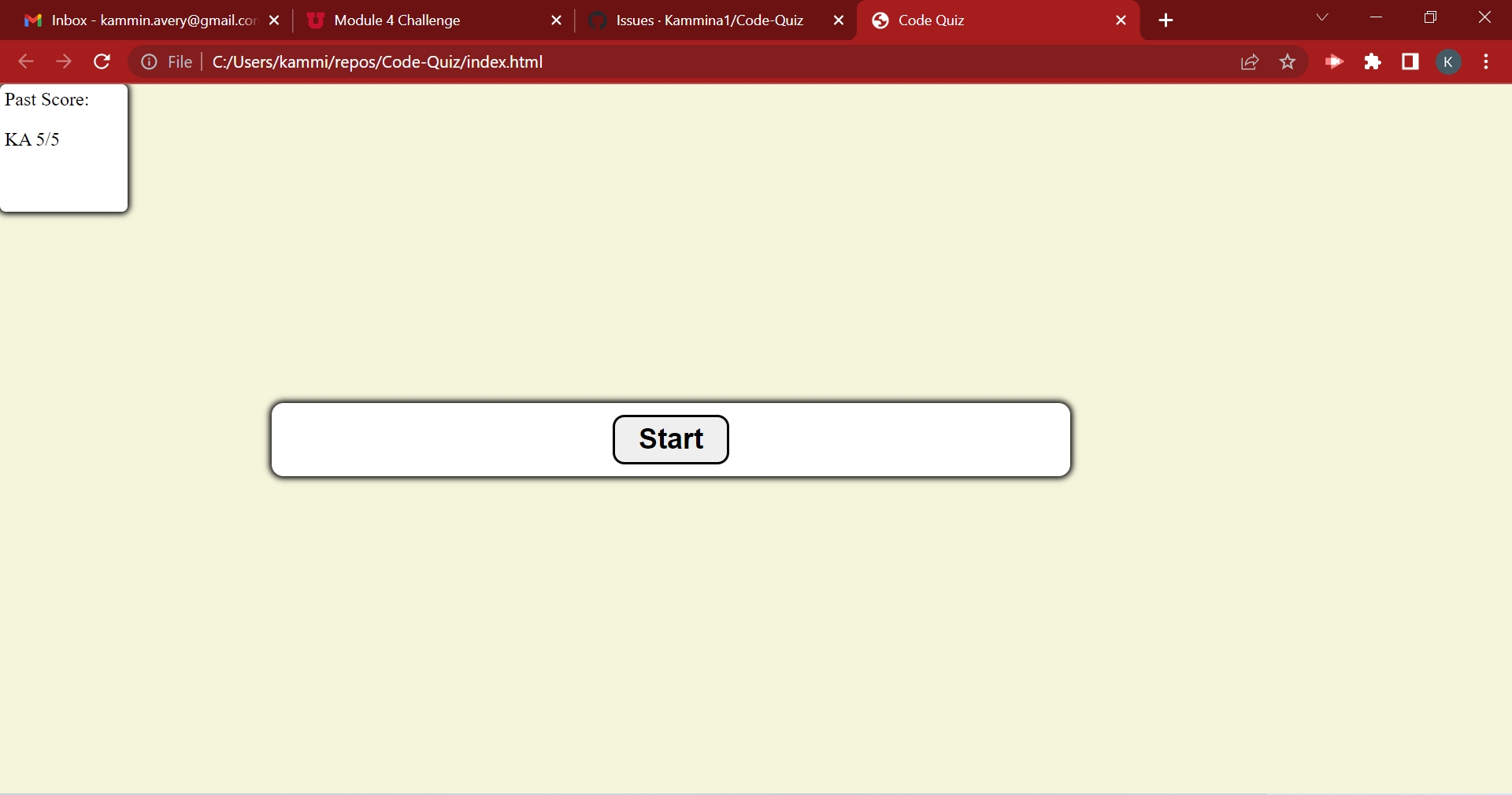Bookmark this tab with the star
Viewport: 1512px width, 795px height.
[x=1288, y=62]
